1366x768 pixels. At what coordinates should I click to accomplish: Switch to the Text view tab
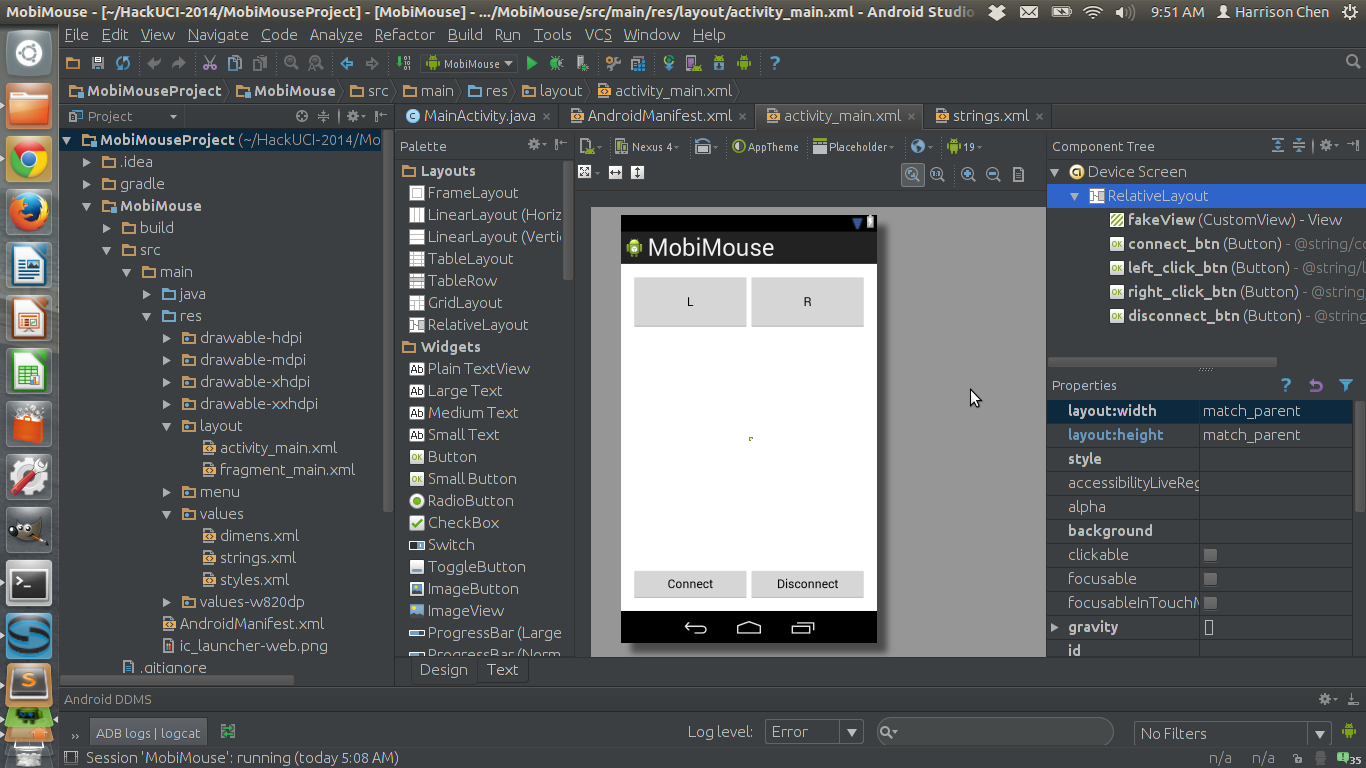tap(502, 670)
